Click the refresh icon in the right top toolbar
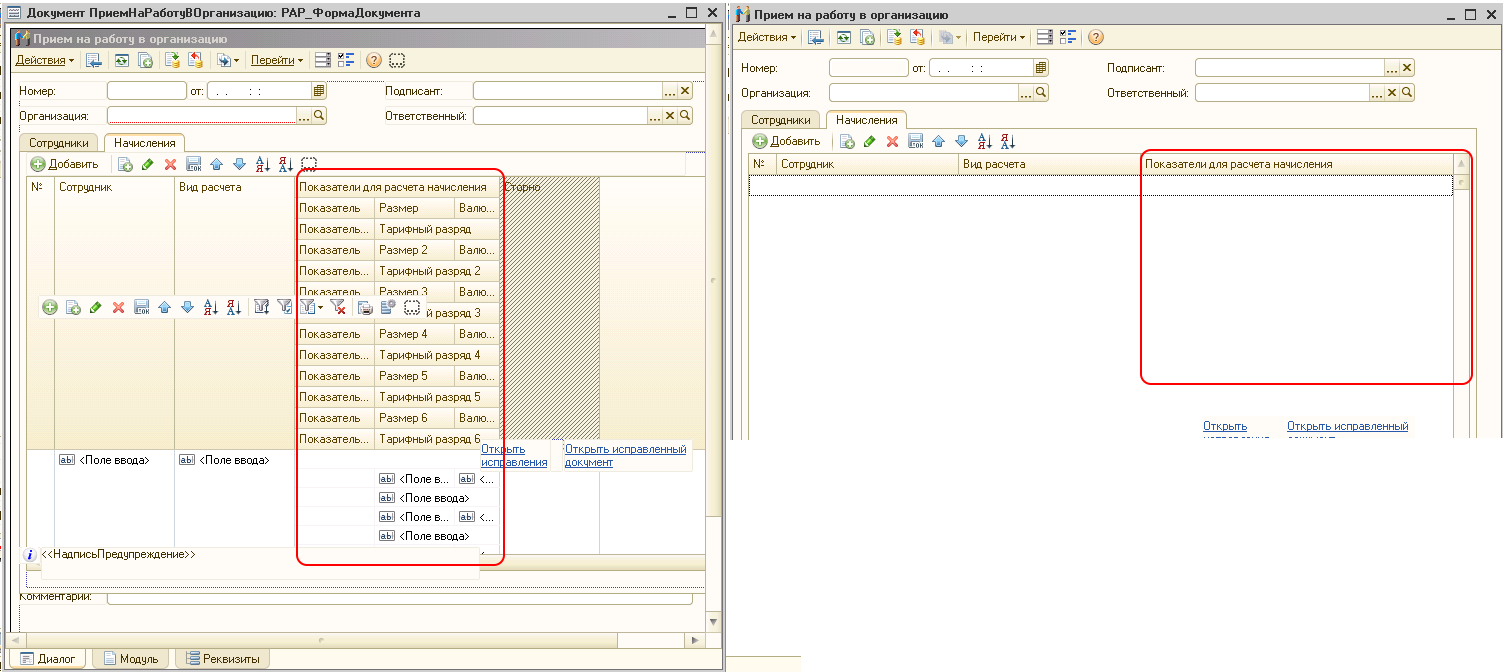Viewport: 1503px width, 672px height. tap(843, 37)
